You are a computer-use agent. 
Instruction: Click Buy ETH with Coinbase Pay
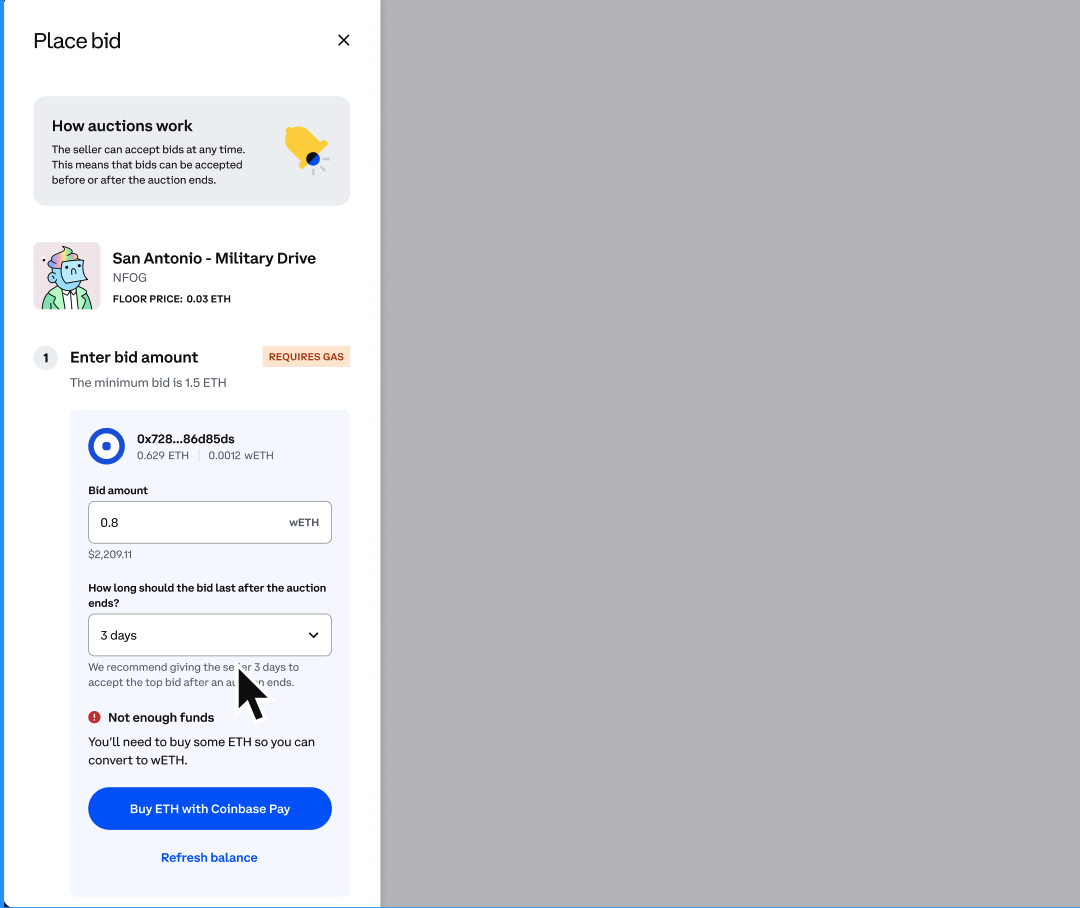tap(209, 809)
